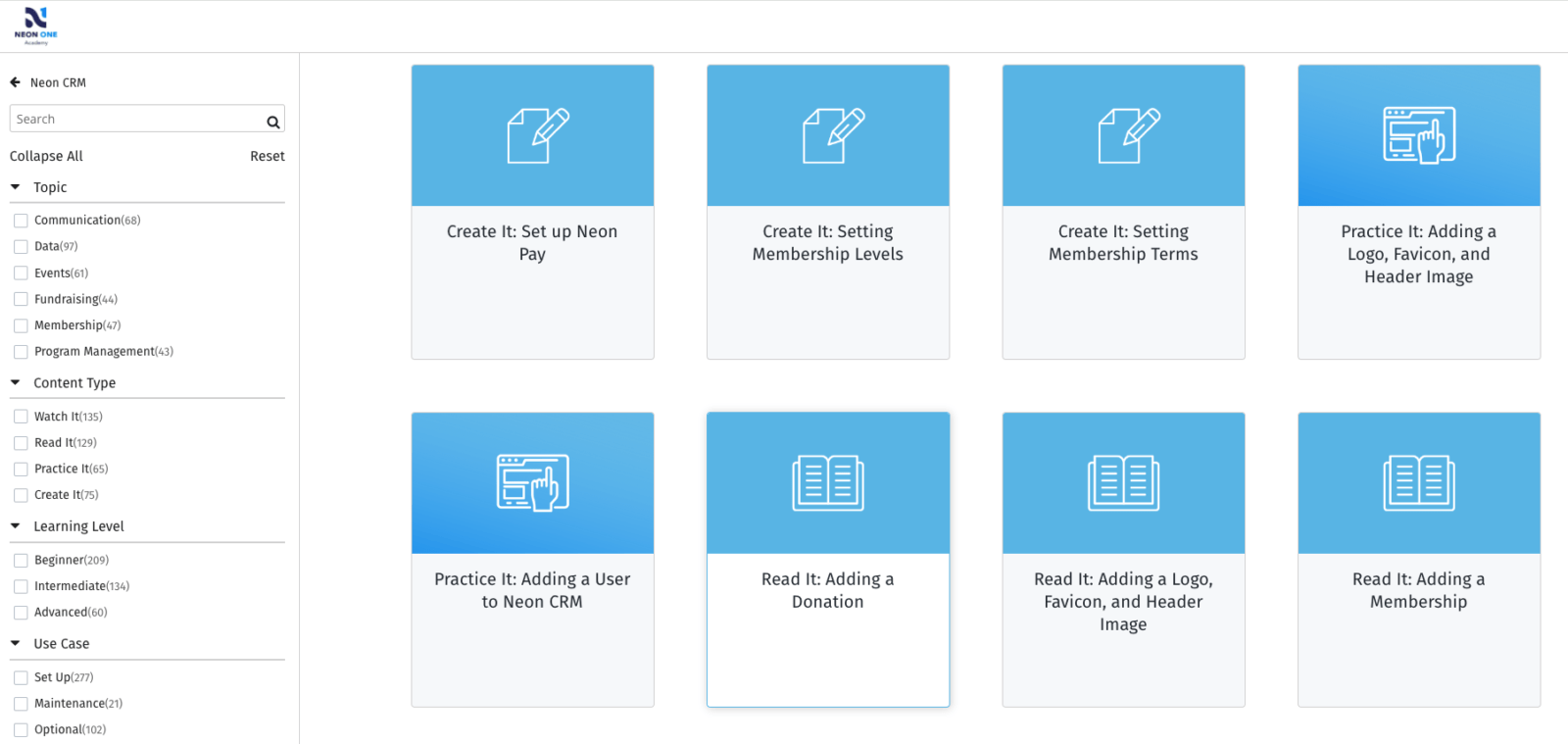Click pencil icon on Setting Membership Terms card

click(x=1129, y=135)
